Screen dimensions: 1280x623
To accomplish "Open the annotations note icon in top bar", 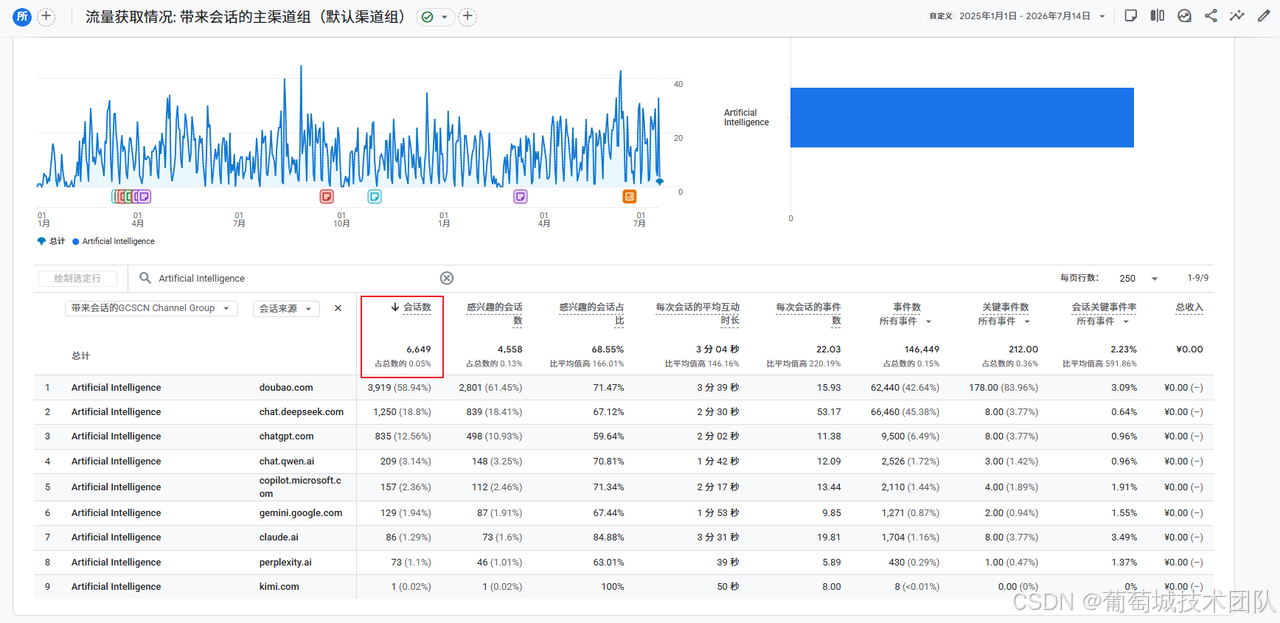I will (1131, 16).
